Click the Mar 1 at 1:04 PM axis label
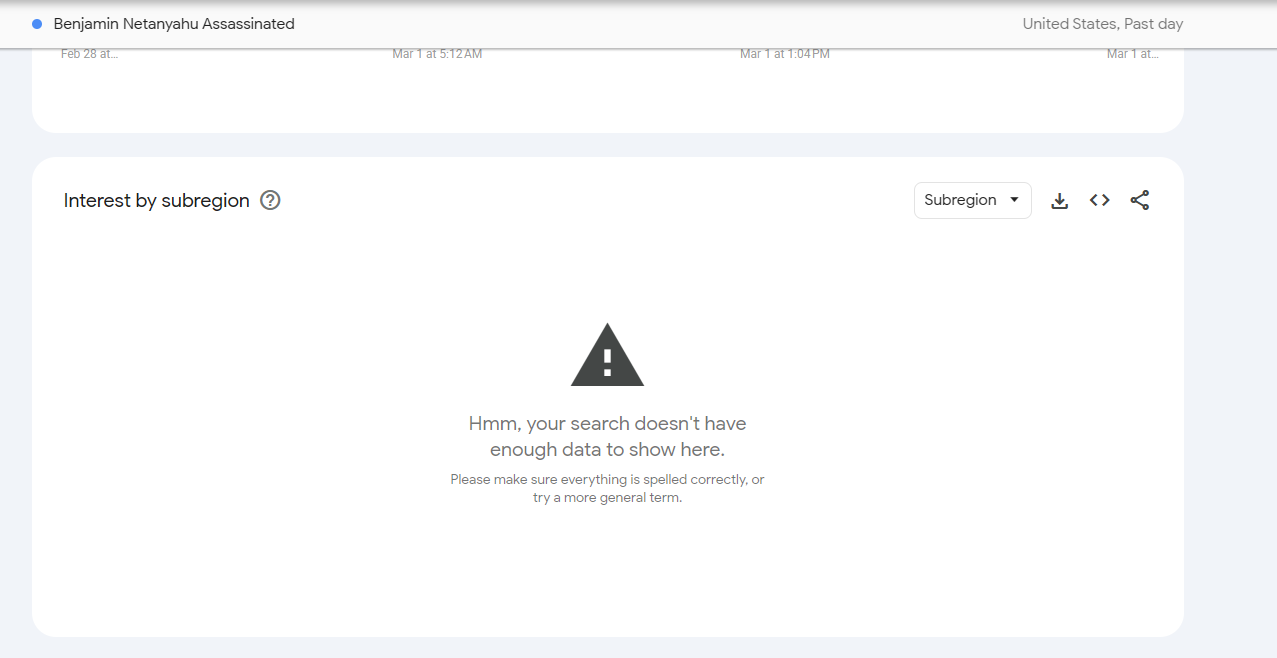Image resolution: width=1277 pixels, height=658 pixels. point(785,54)
